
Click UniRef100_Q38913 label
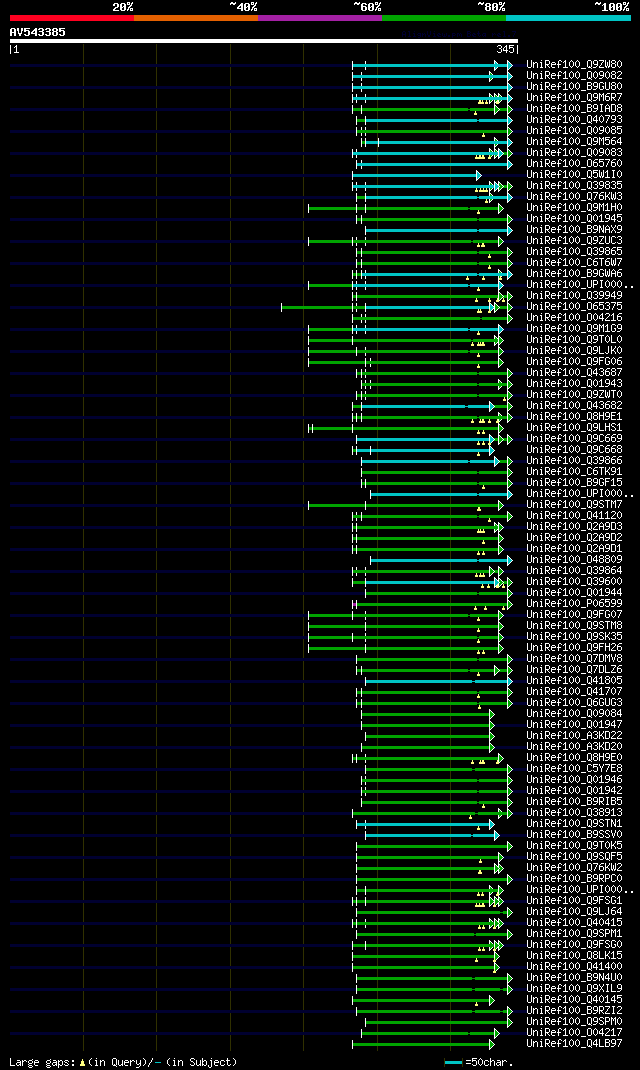click(574, 813)
